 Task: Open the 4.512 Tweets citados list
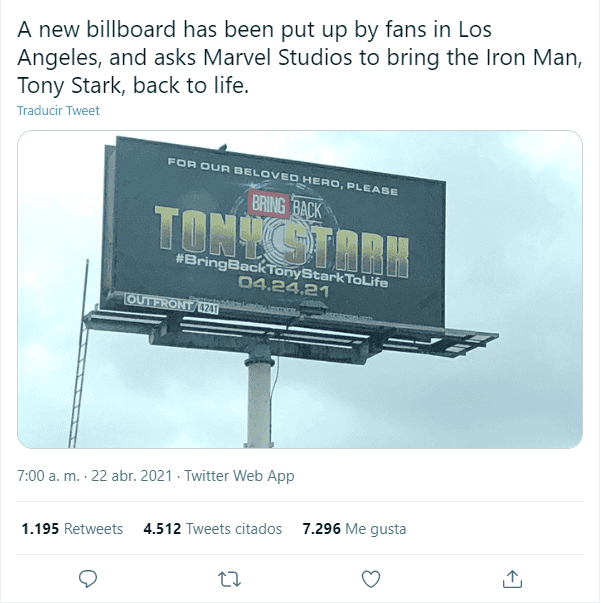[x=212, y=528]
